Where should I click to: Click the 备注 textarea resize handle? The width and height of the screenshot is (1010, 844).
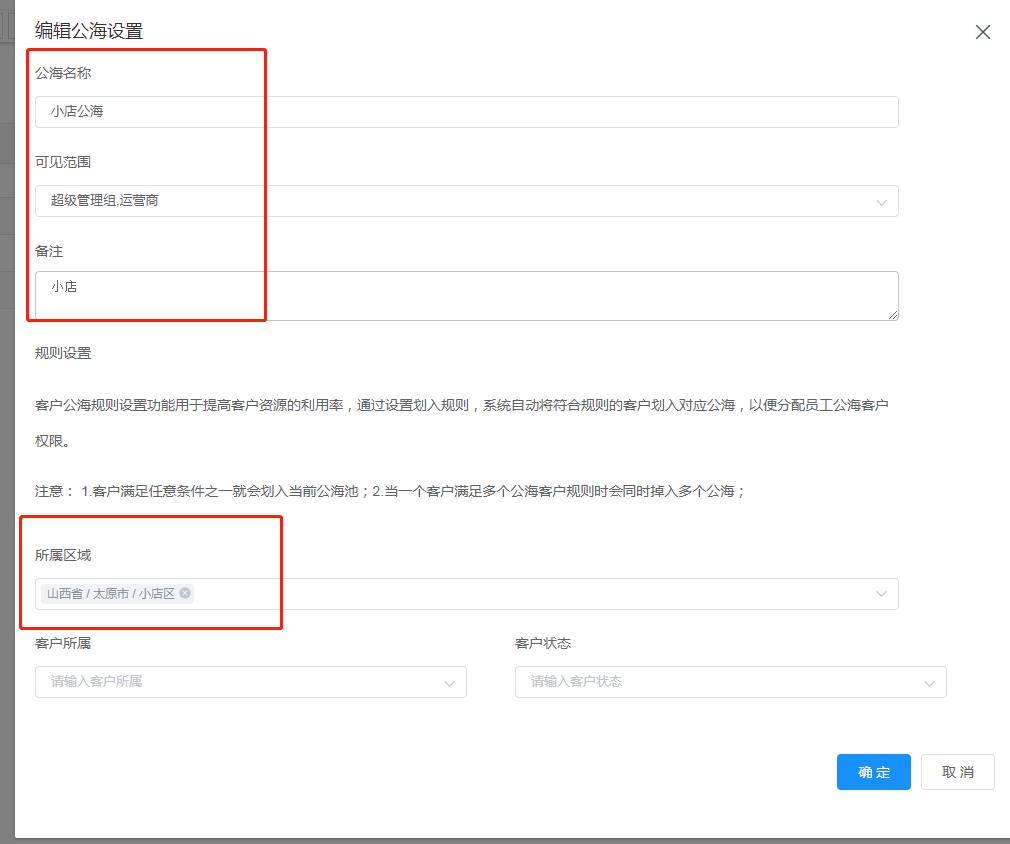[x=892, y=314]
